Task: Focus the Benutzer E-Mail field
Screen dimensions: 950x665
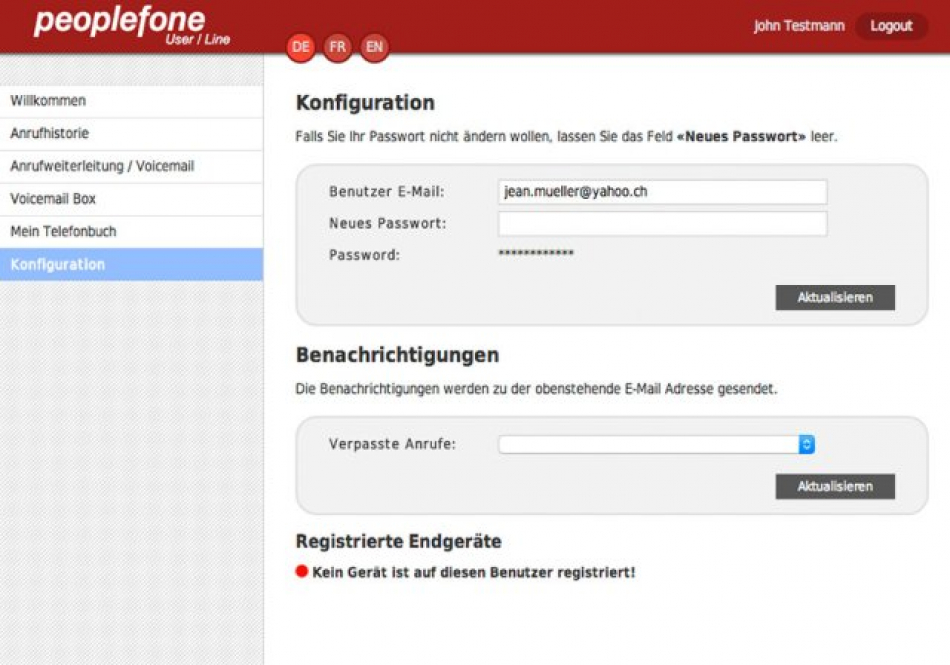Action: coord(662,192)
